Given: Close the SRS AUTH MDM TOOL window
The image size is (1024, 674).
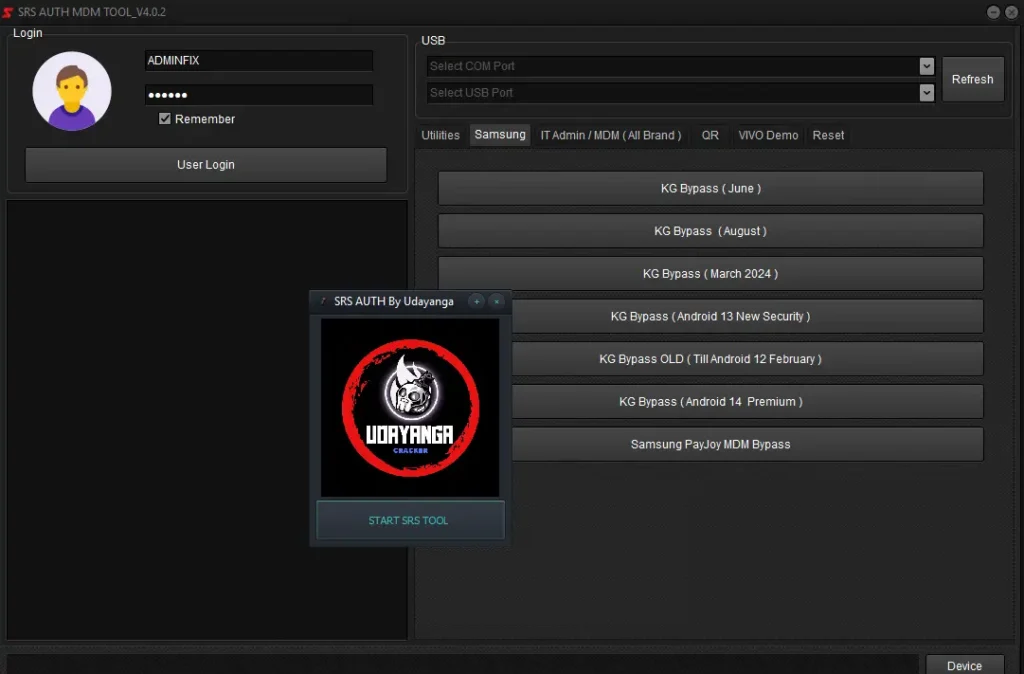Looking at the screenshot, I should [1011, 12].
